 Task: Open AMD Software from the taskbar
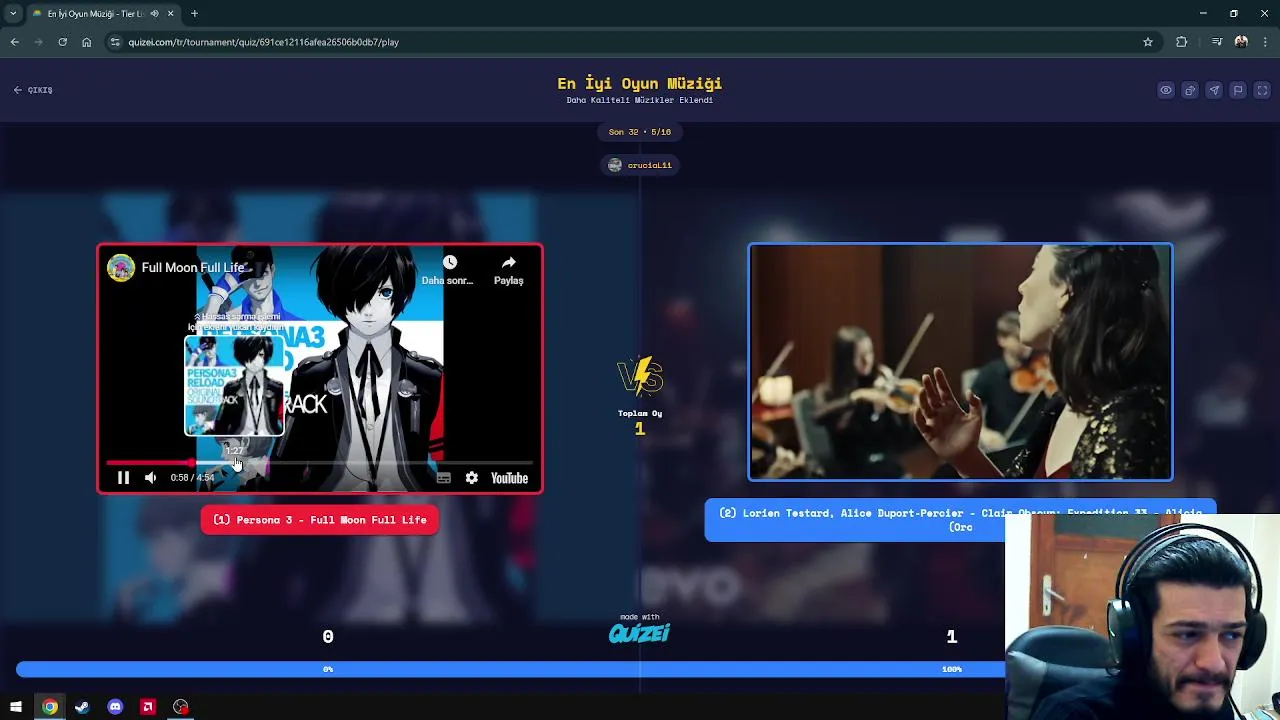148,707
